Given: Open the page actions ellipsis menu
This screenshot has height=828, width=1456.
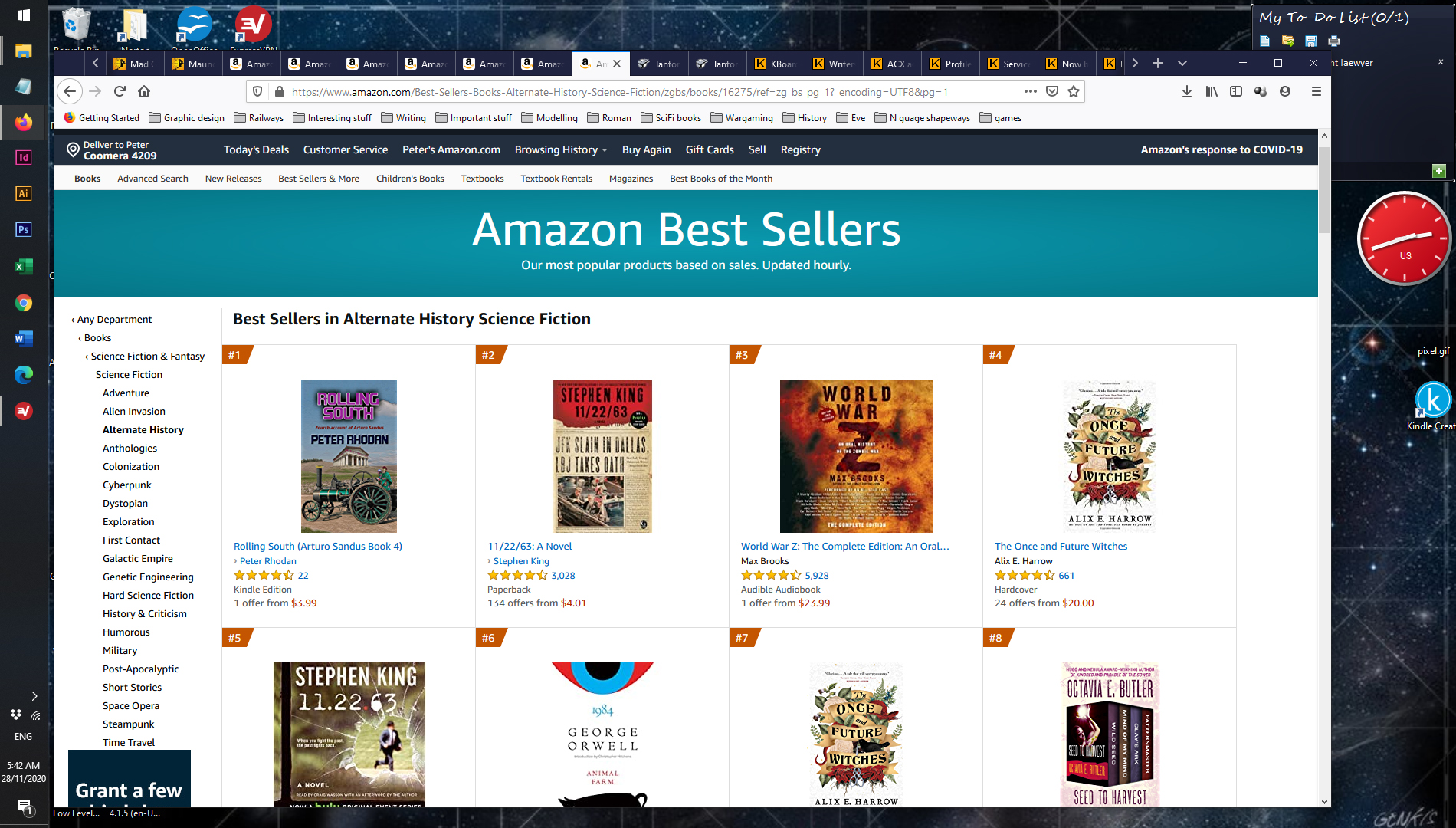Looking at the screenshot, I should [1031, 91].
